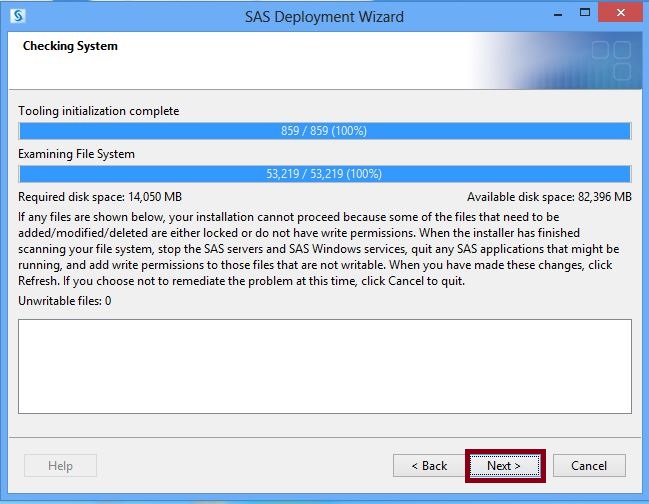Click the SAS logo icon in title bar

pos(18,16)
